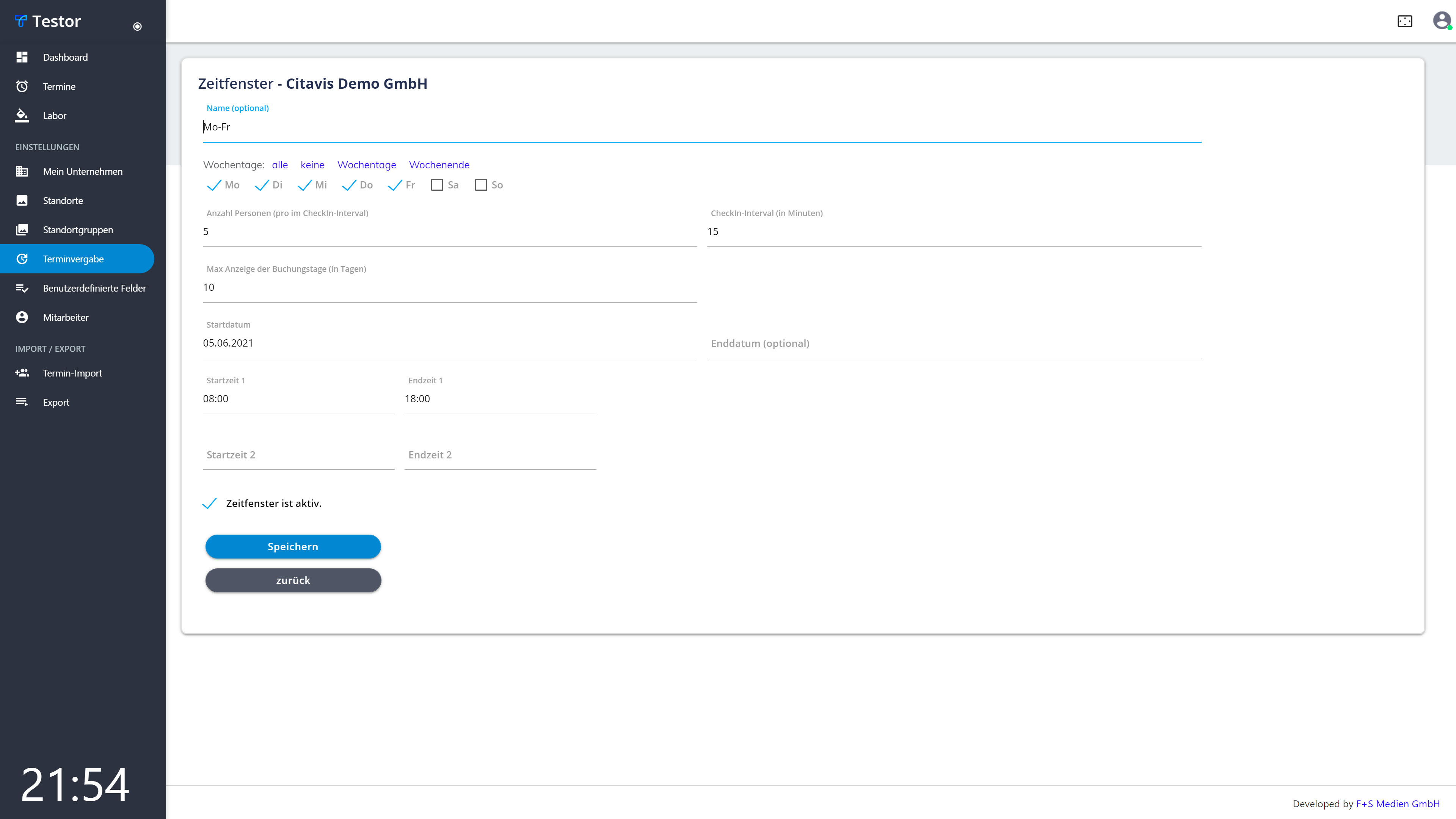This screenshot has width=1456, height=819.
Task: Click the Anzahl Personen input field
Action: pyautogui.click(x=450, y=232)
